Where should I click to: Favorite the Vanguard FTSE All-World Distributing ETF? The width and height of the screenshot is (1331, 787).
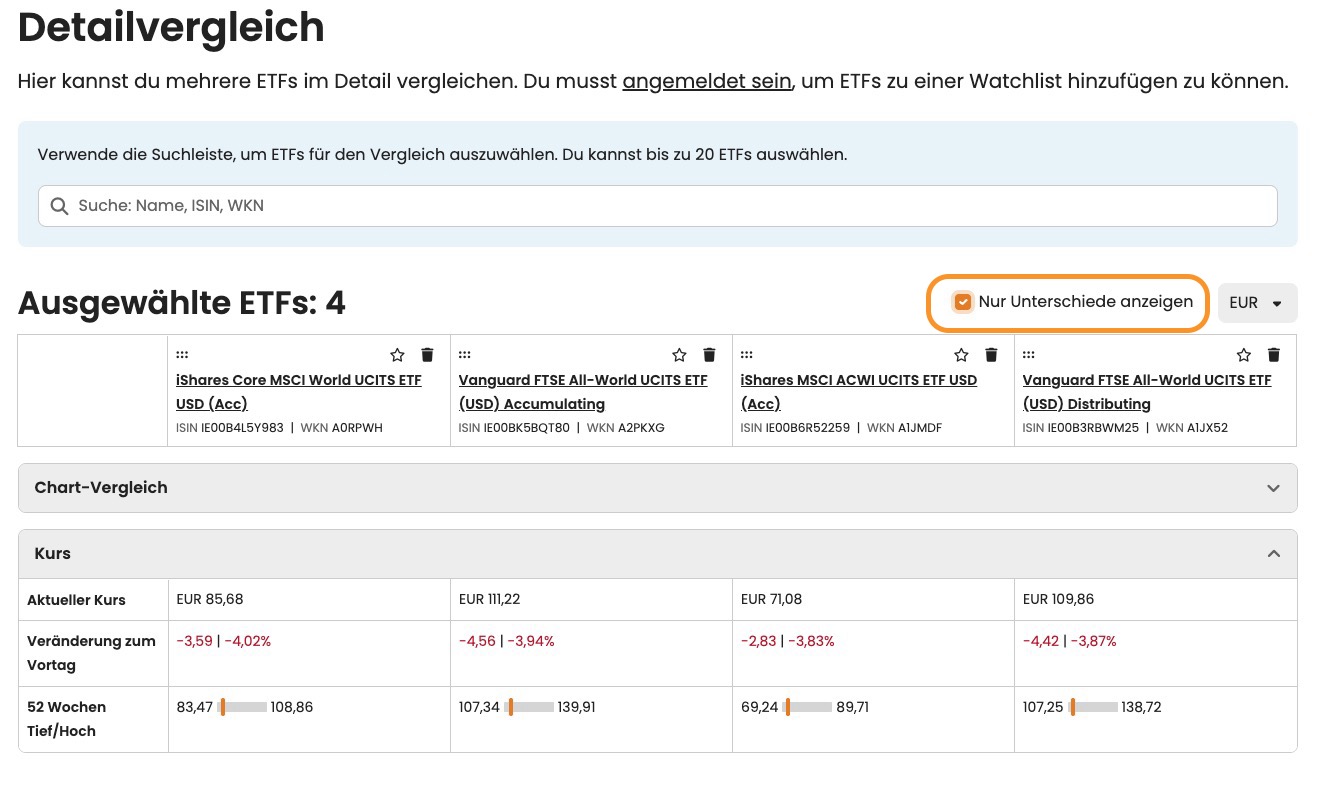tap(1243, 355)
